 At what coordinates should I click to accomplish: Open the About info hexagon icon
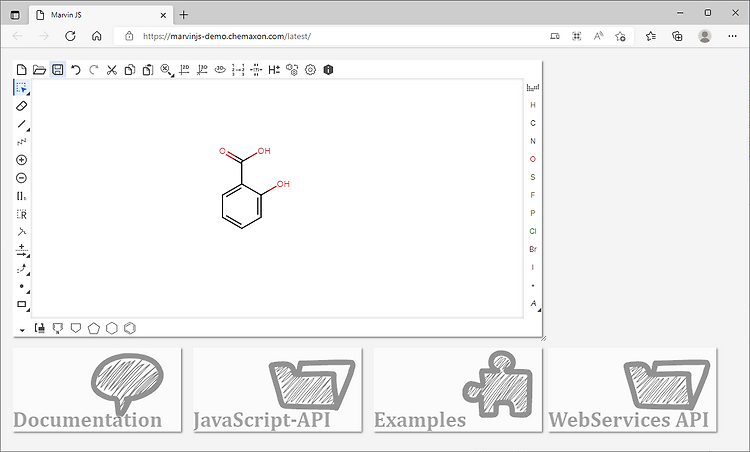coord(328,70)
